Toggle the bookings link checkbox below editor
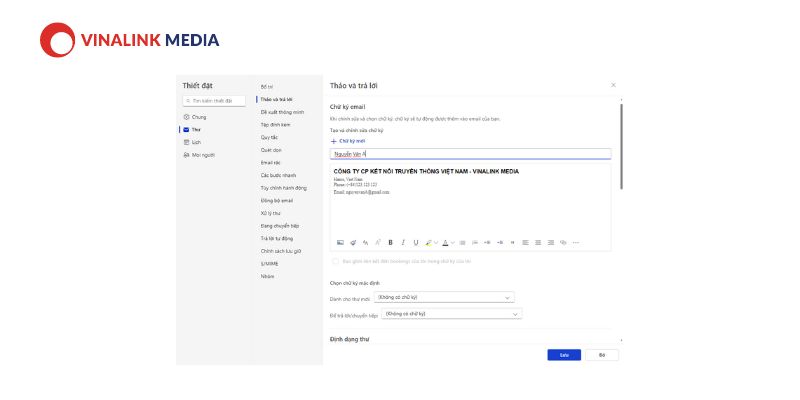This screenshot has width=800, height=400. (335, 261)
